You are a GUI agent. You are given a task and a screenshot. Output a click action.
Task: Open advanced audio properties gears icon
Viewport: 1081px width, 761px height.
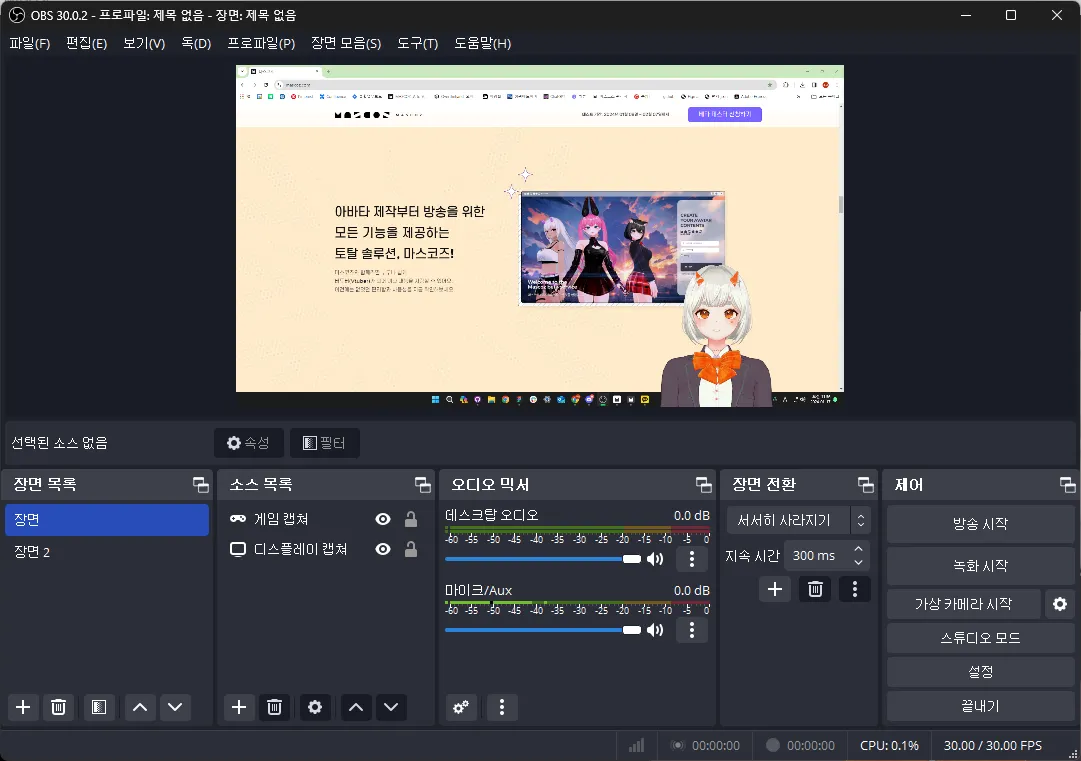coord(461,707)
